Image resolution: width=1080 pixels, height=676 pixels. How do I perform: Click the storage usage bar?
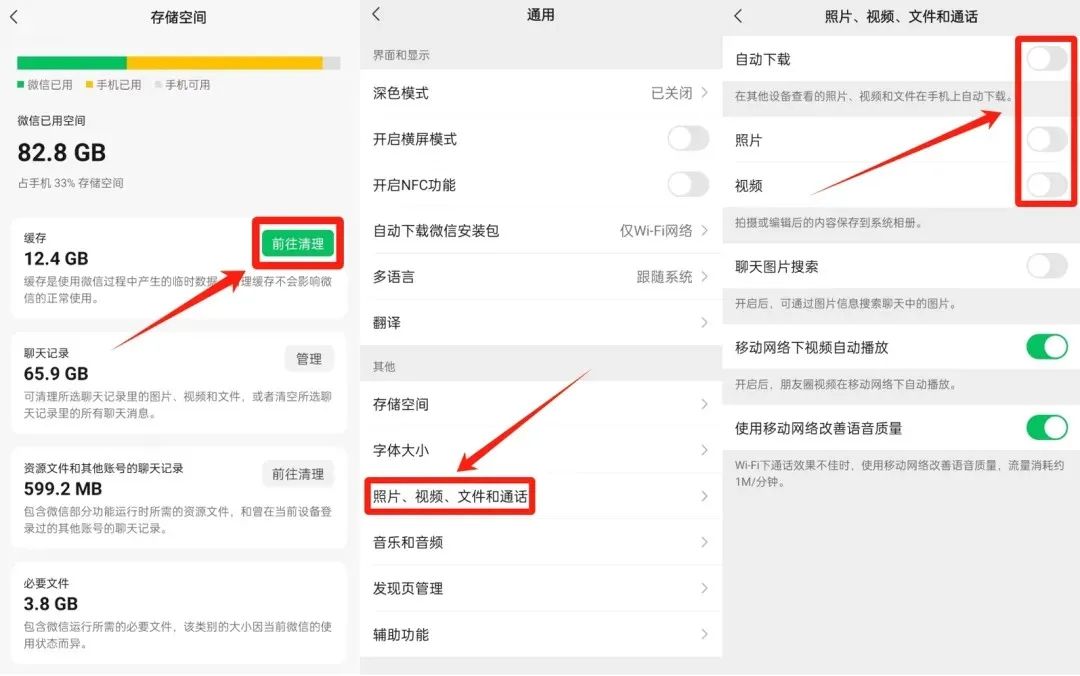tap(178, 63)
